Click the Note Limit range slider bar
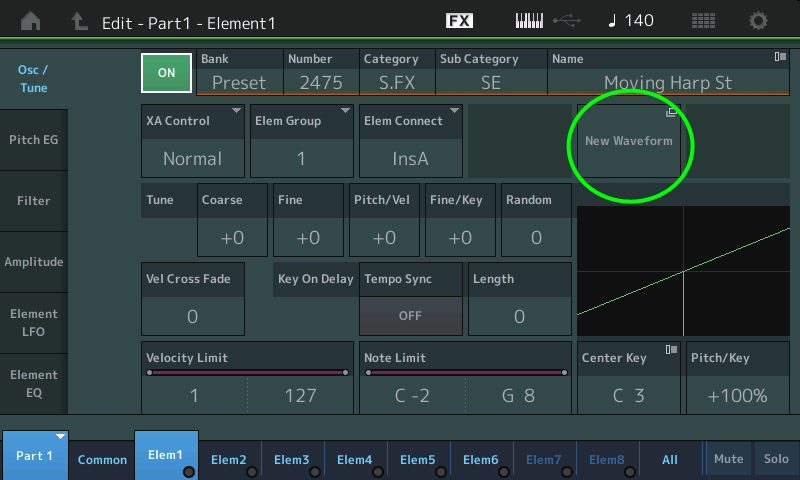 click(x=466, y=372)
